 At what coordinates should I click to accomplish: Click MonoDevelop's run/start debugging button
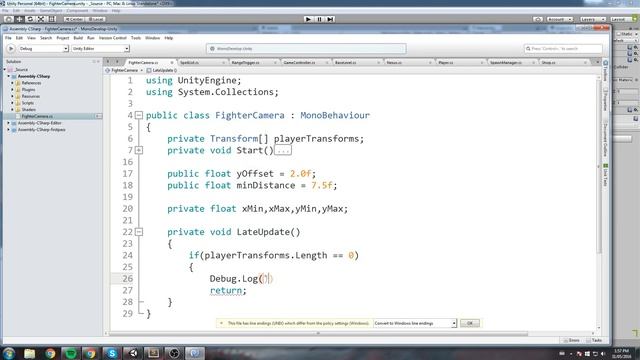click(x=11, y=49)
